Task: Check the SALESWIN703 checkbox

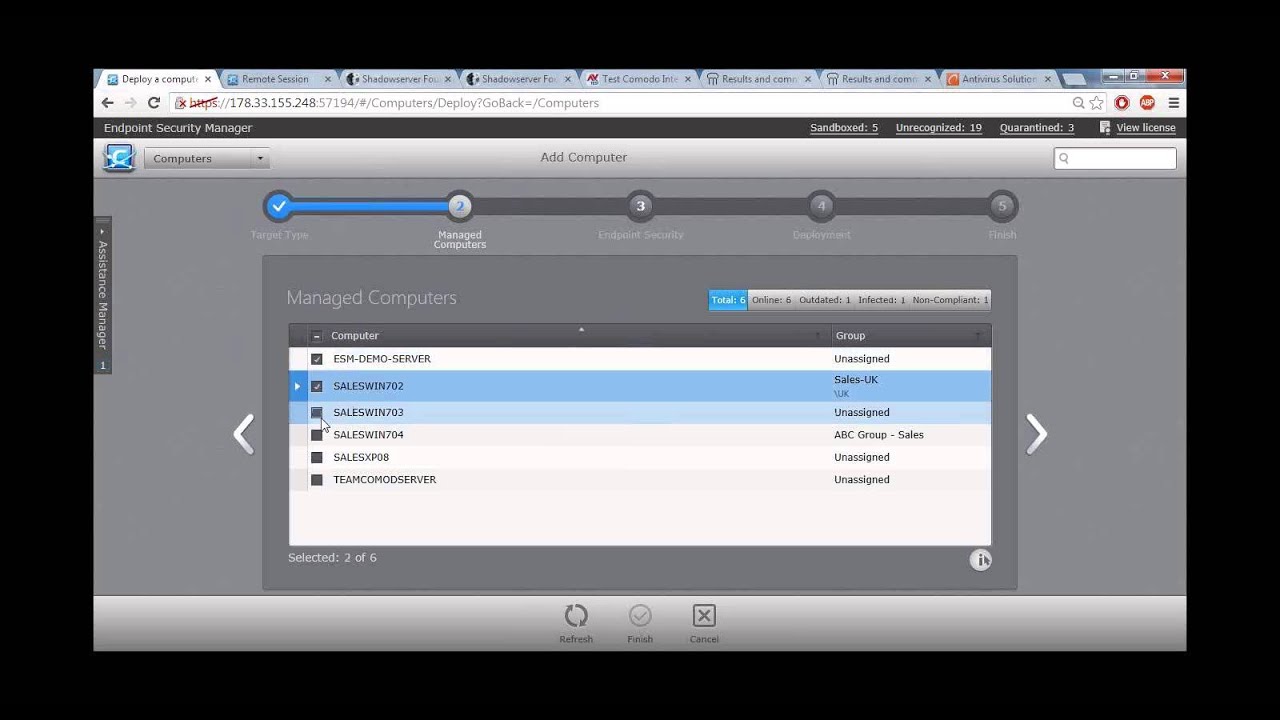Action: click(317, 412)
